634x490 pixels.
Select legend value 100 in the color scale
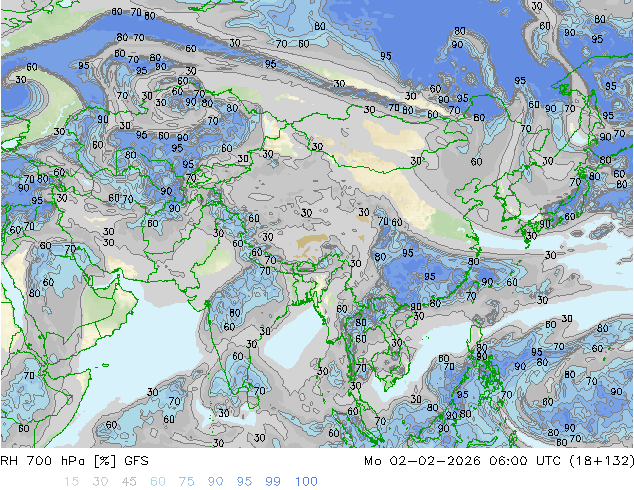[x=306, y=482]
